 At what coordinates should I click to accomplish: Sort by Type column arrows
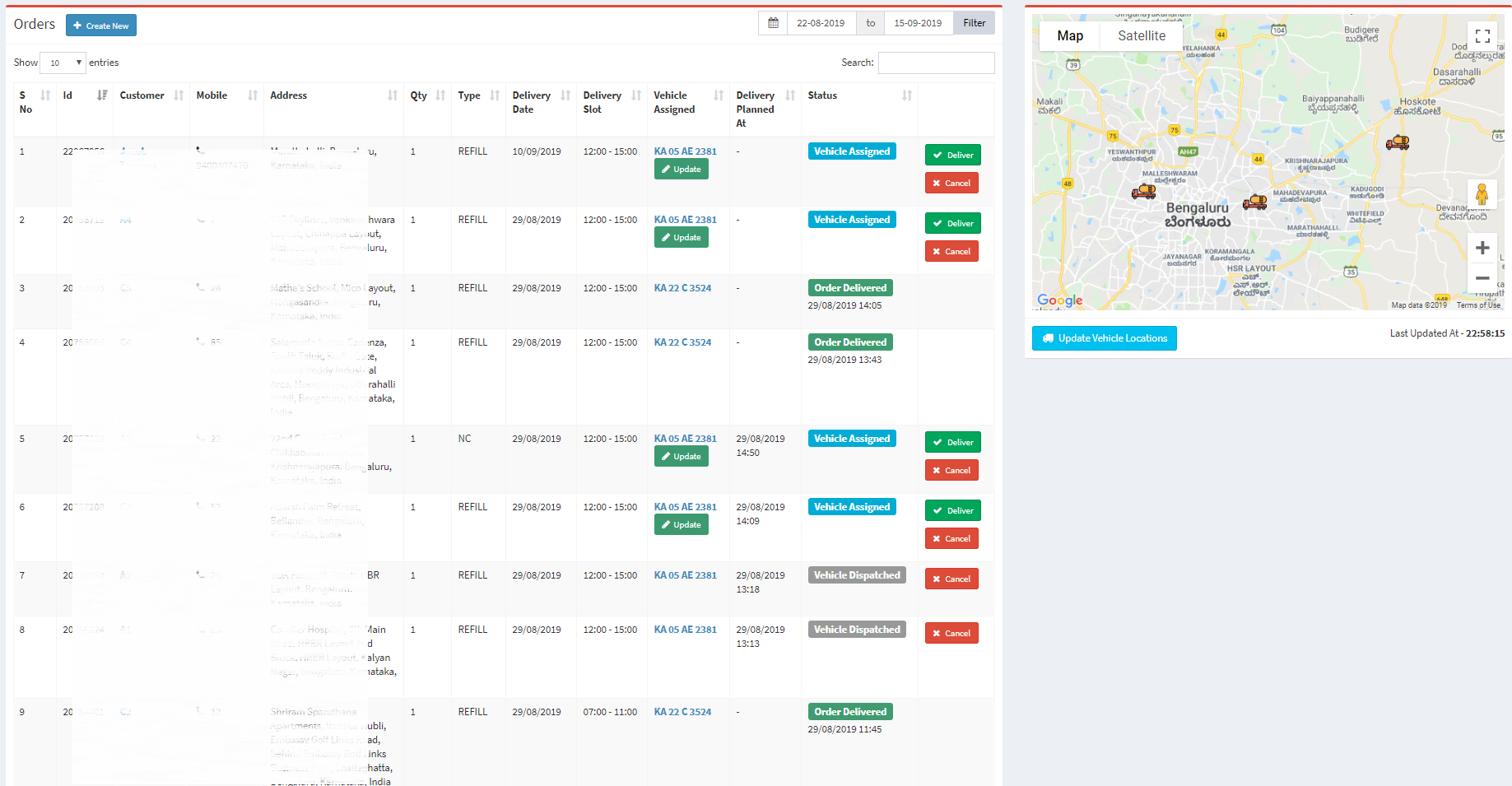[x=495, y=95]
